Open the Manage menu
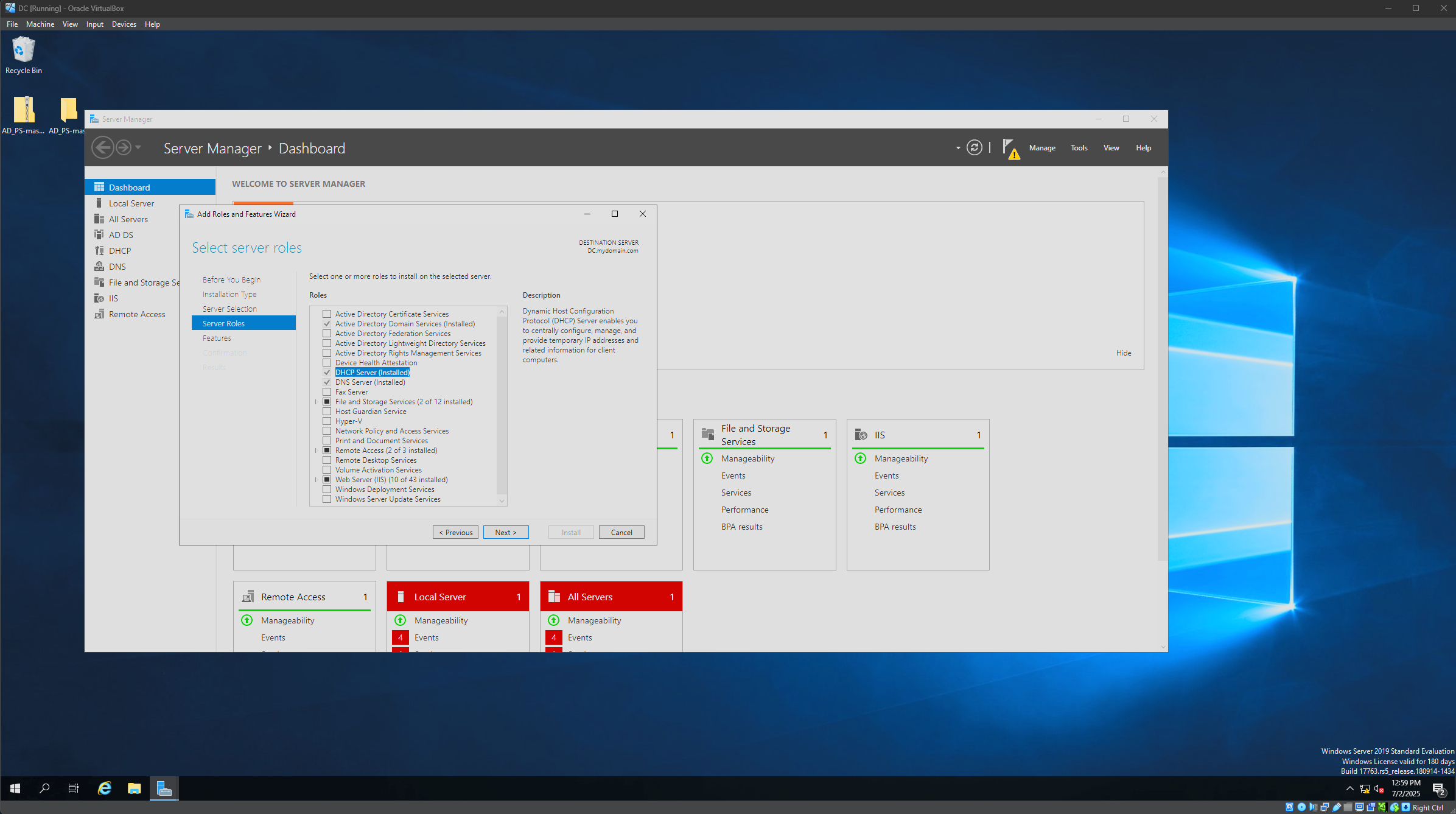Viewport: 1456px width, 814px height. (1042, 148)
